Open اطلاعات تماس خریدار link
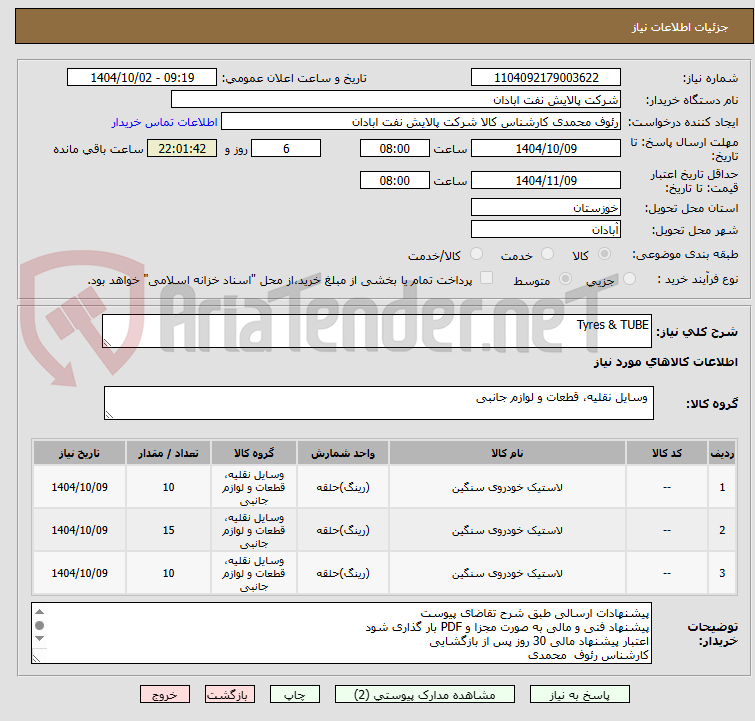This screenshot has height=721, width=755. pyautogui.click(x=165, y=122)
